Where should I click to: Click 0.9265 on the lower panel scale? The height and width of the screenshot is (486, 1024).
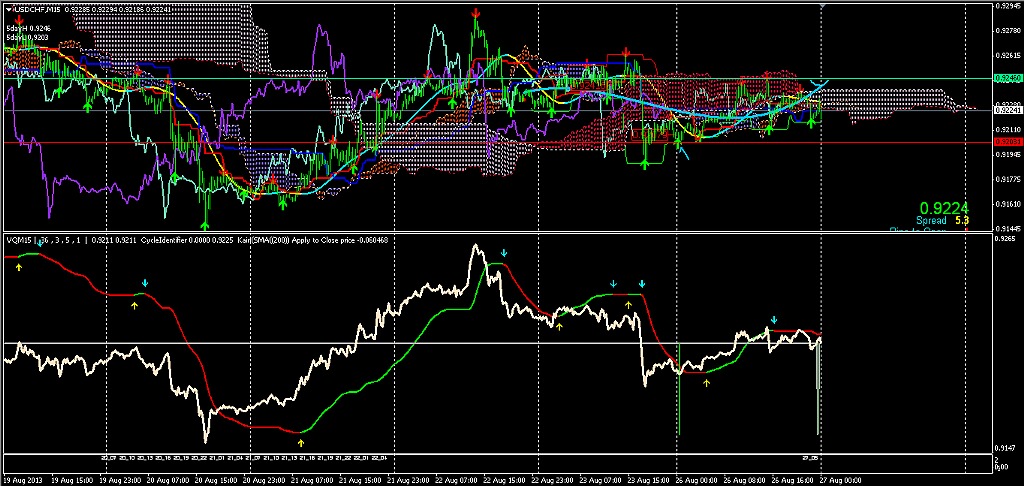[x=1006, y=239]
